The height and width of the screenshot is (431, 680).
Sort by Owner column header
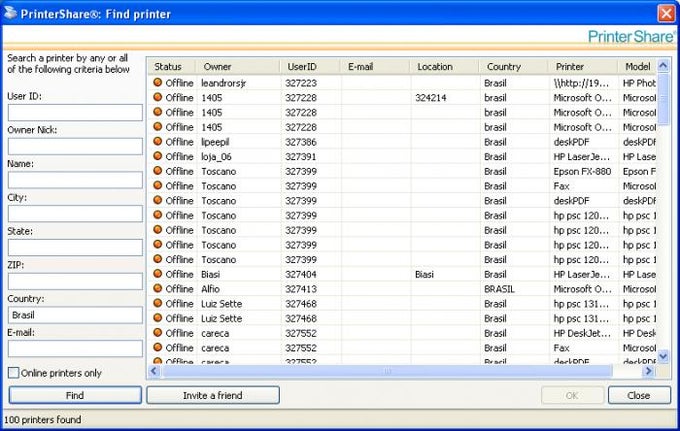(238, 66)
